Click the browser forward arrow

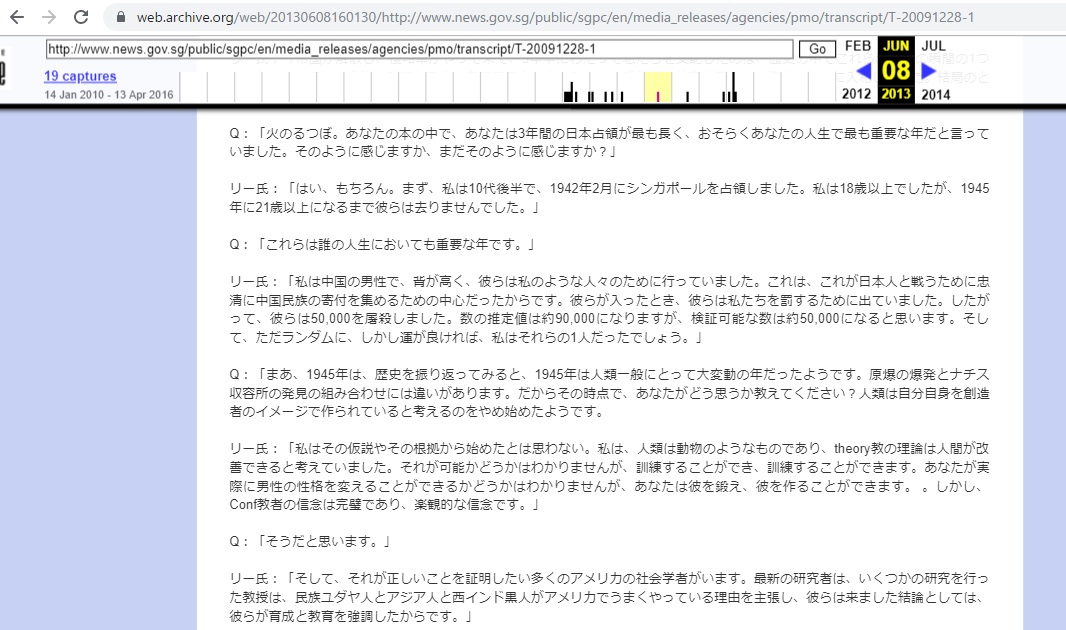point(49,17)
